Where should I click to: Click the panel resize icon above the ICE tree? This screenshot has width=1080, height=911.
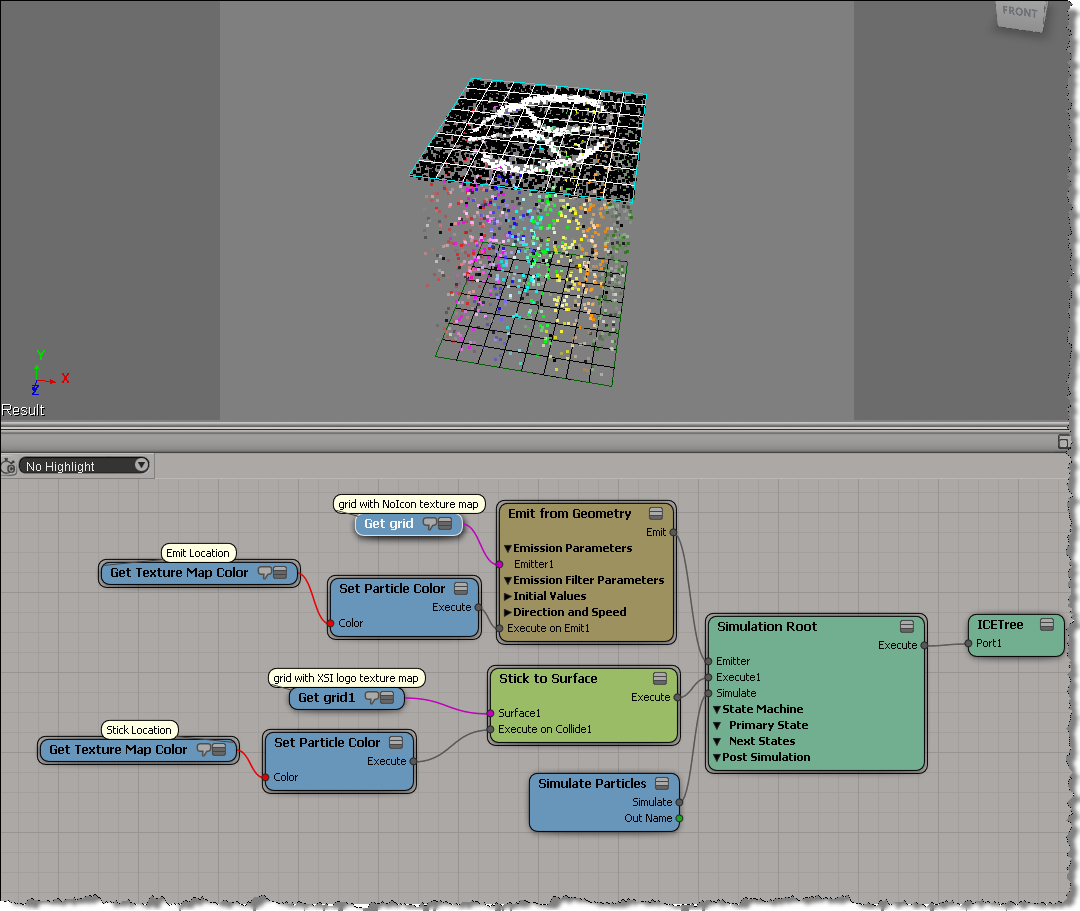click(x=1064, y=442)
